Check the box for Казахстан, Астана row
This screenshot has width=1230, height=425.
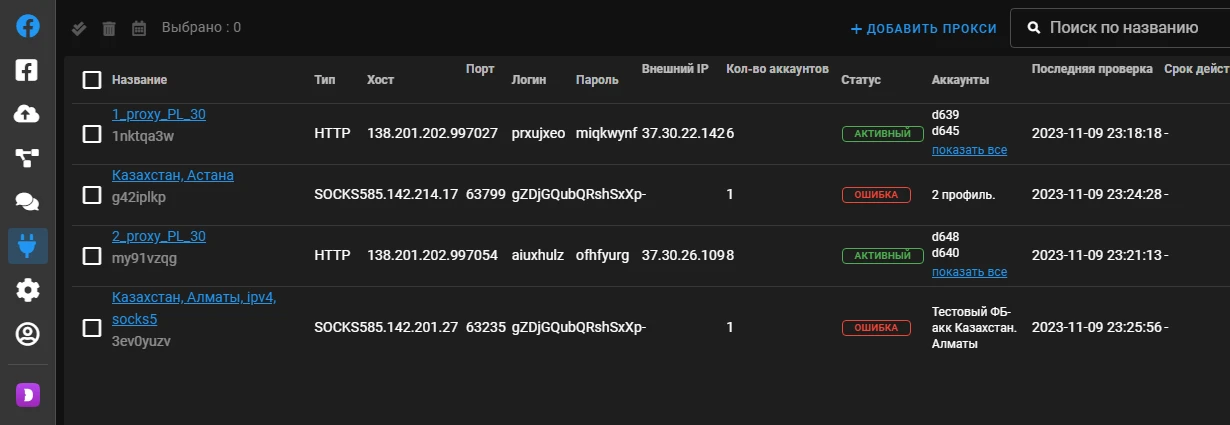click(92, 194)
